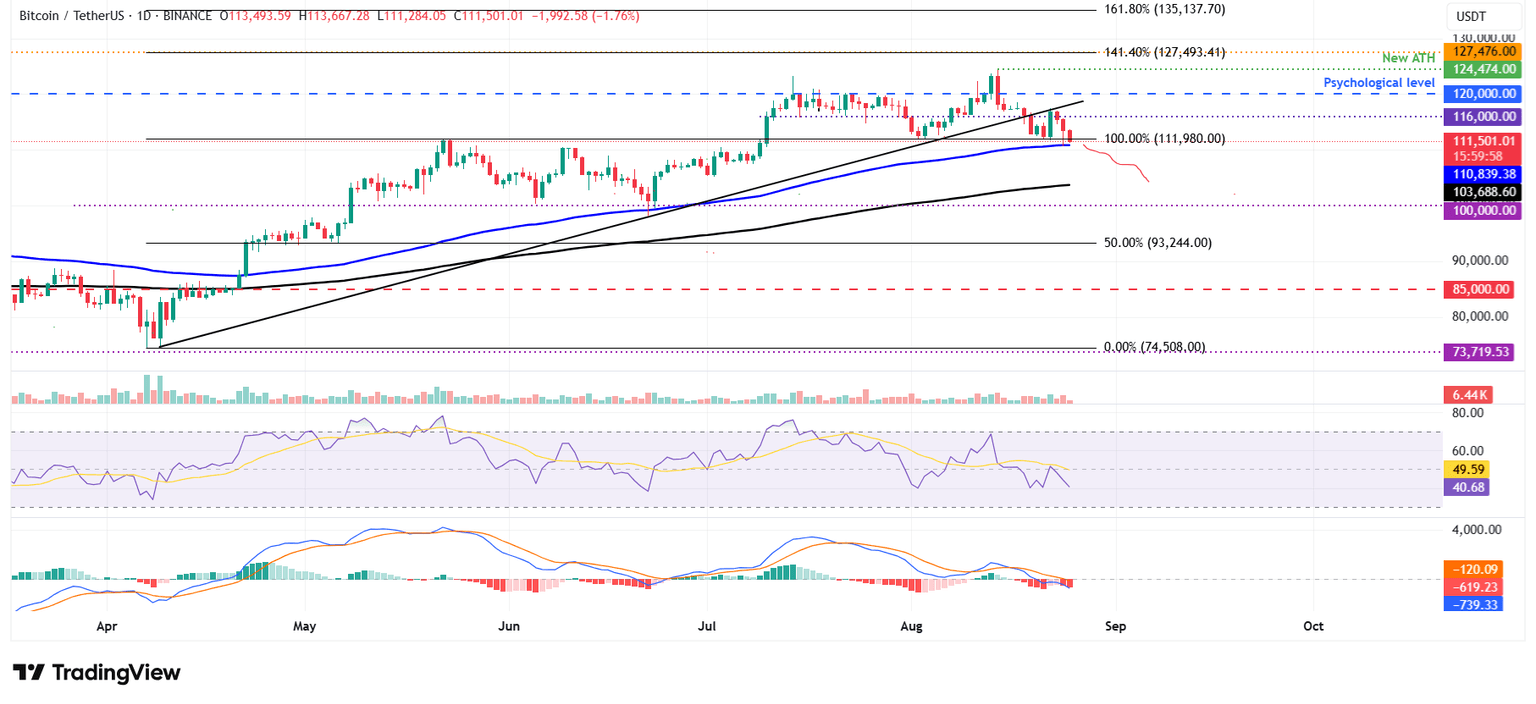Select the blue Psychological level text
Screen dimensions: 1536x704
(x=1379, y=83)
